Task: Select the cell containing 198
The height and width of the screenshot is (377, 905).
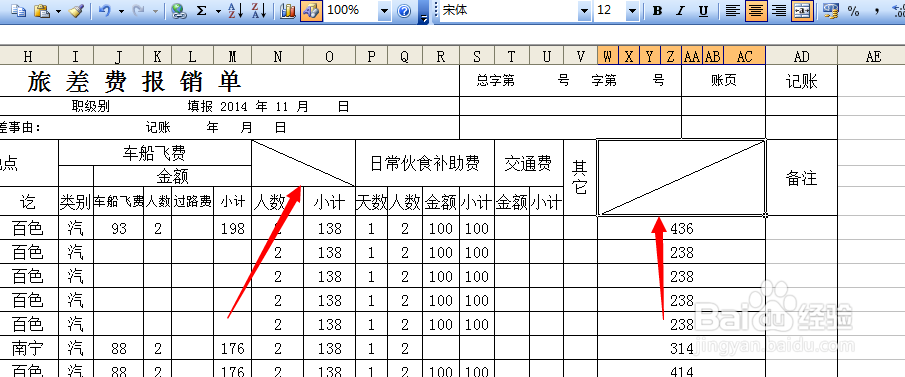Action: tap(233, 229)
